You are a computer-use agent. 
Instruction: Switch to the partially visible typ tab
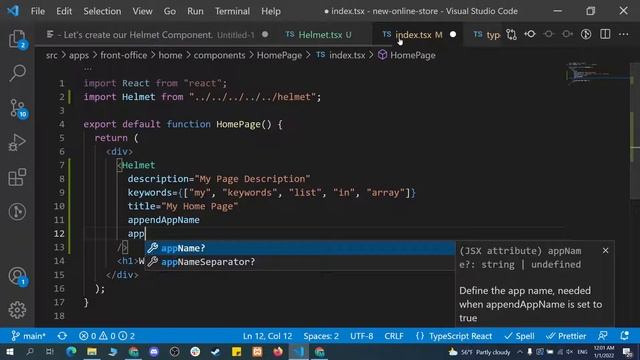(487, 35)
